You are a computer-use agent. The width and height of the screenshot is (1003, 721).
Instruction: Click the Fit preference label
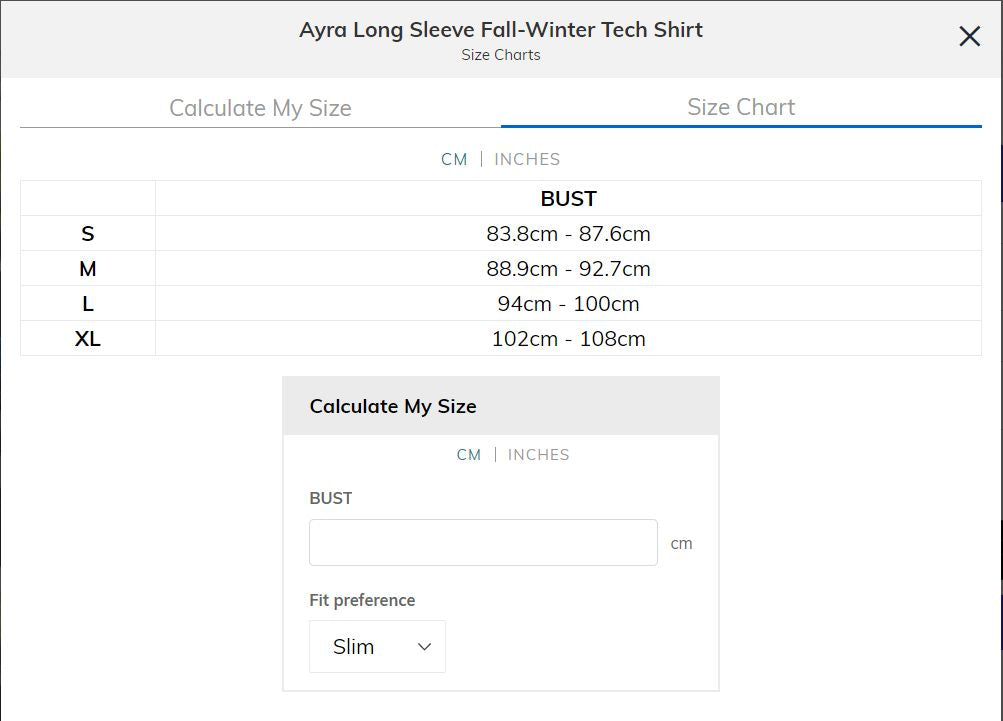(362, 600)
